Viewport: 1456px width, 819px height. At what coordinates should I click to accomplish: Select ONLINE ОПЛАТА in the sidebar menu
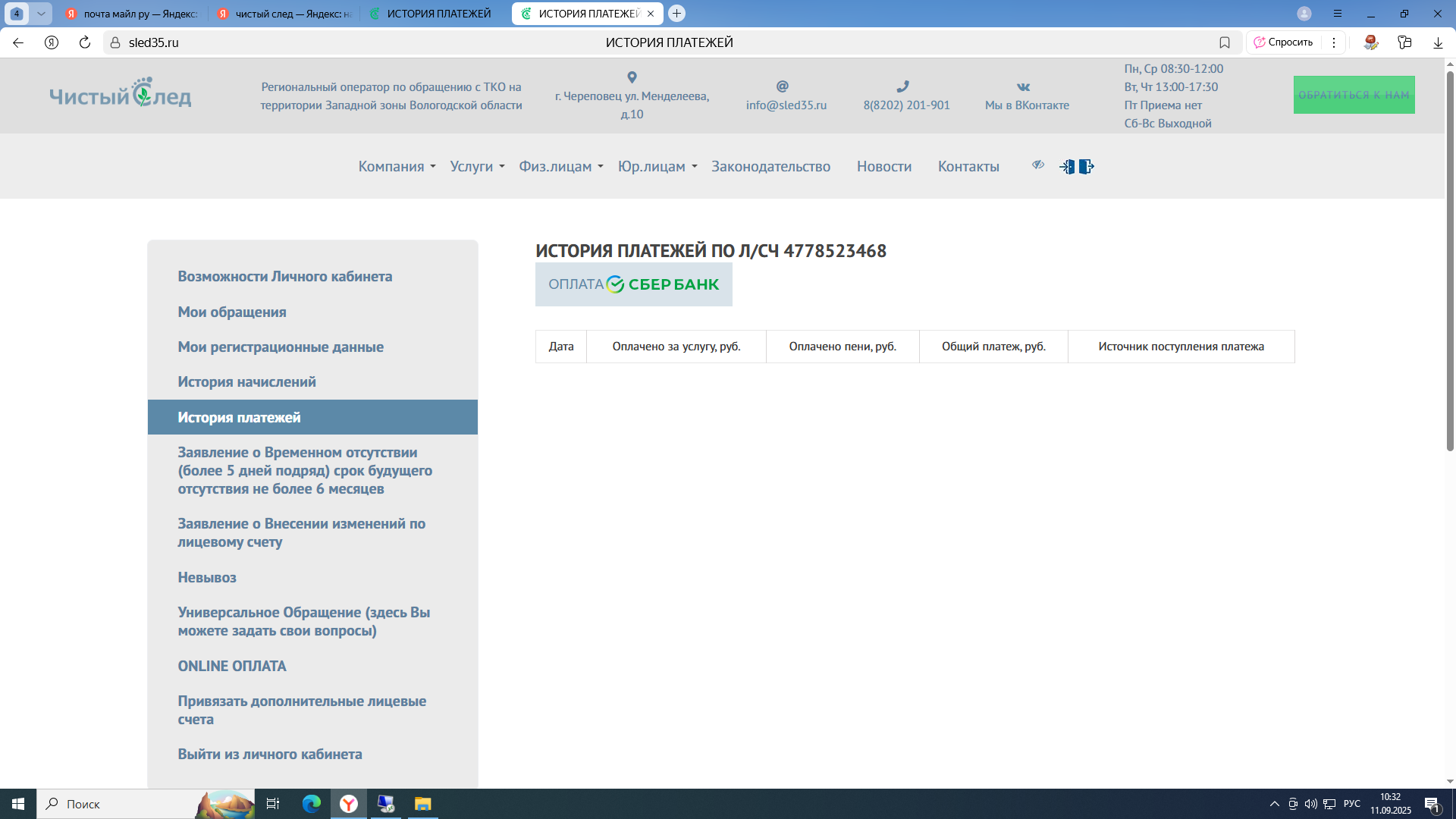click(x=232, y=667)
